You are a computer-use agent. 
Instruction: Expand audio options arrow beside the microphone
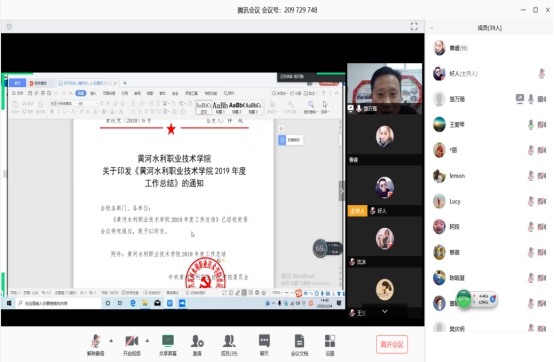coord(111,341)
